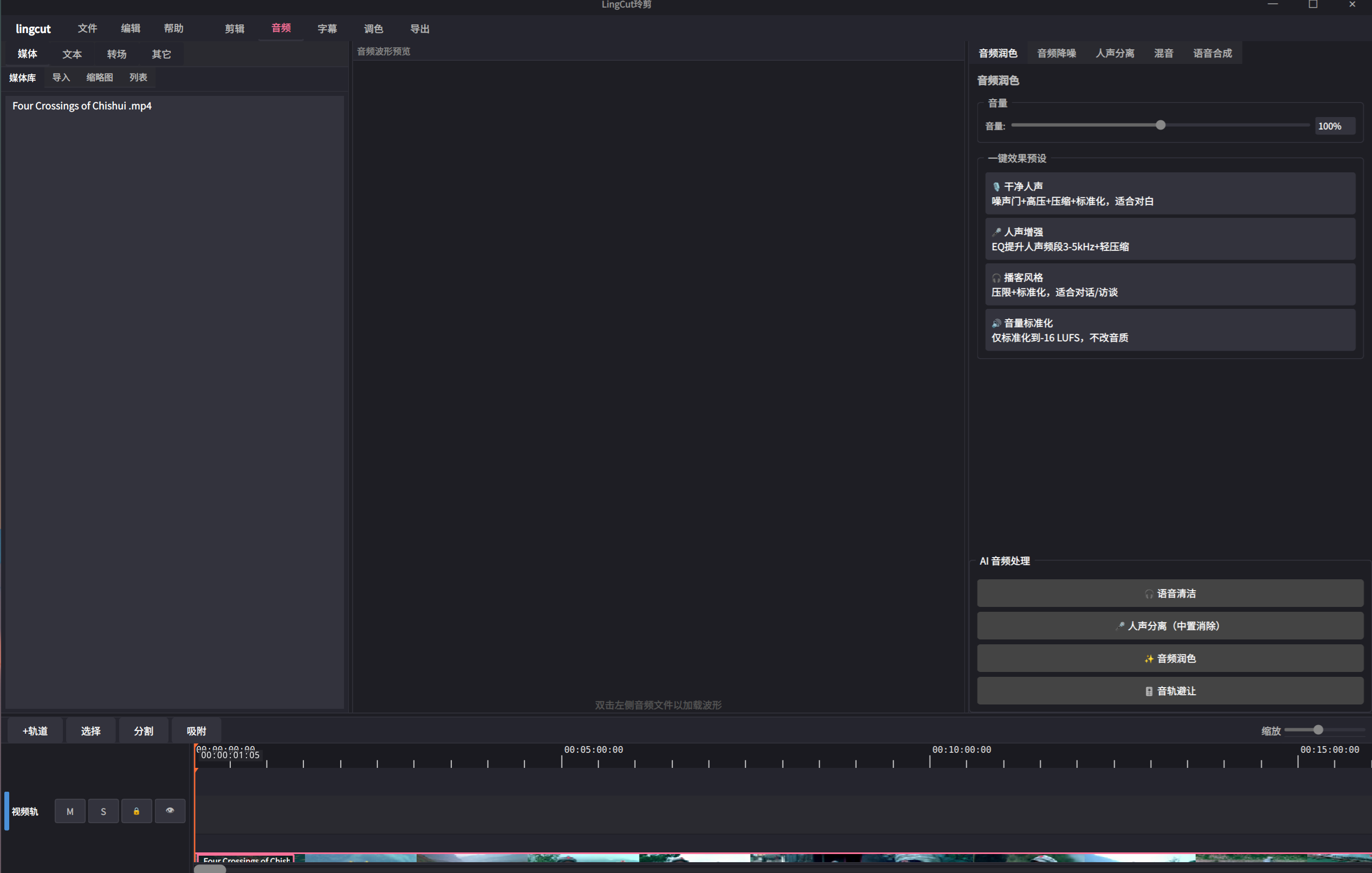Add a track with +轨道 button
Image resolution: width=1372 pixels, height=873 pixels.
coord(35,730)
